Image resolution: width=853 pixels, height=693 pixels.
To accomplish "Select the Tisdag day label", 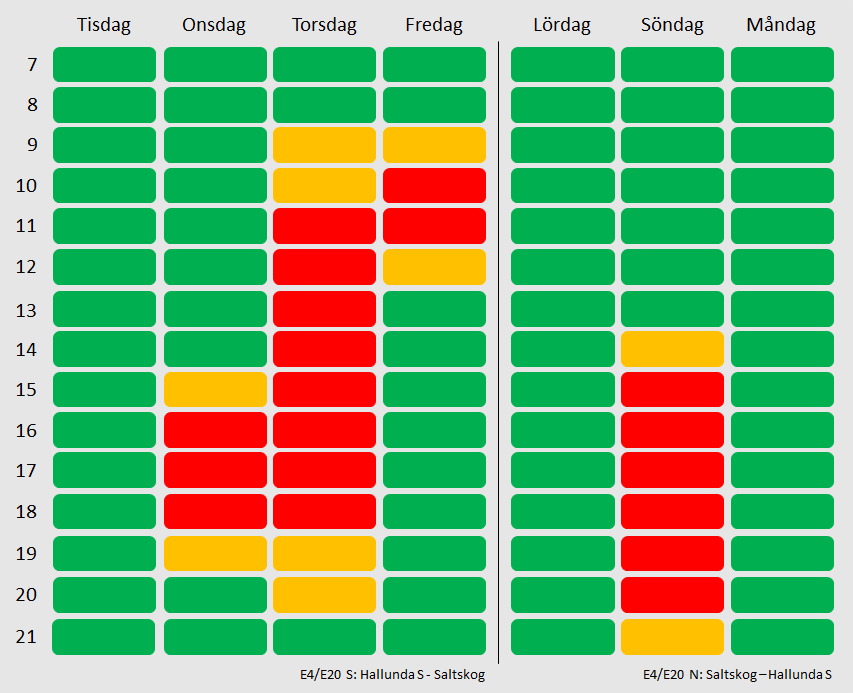I will point(104,25).
